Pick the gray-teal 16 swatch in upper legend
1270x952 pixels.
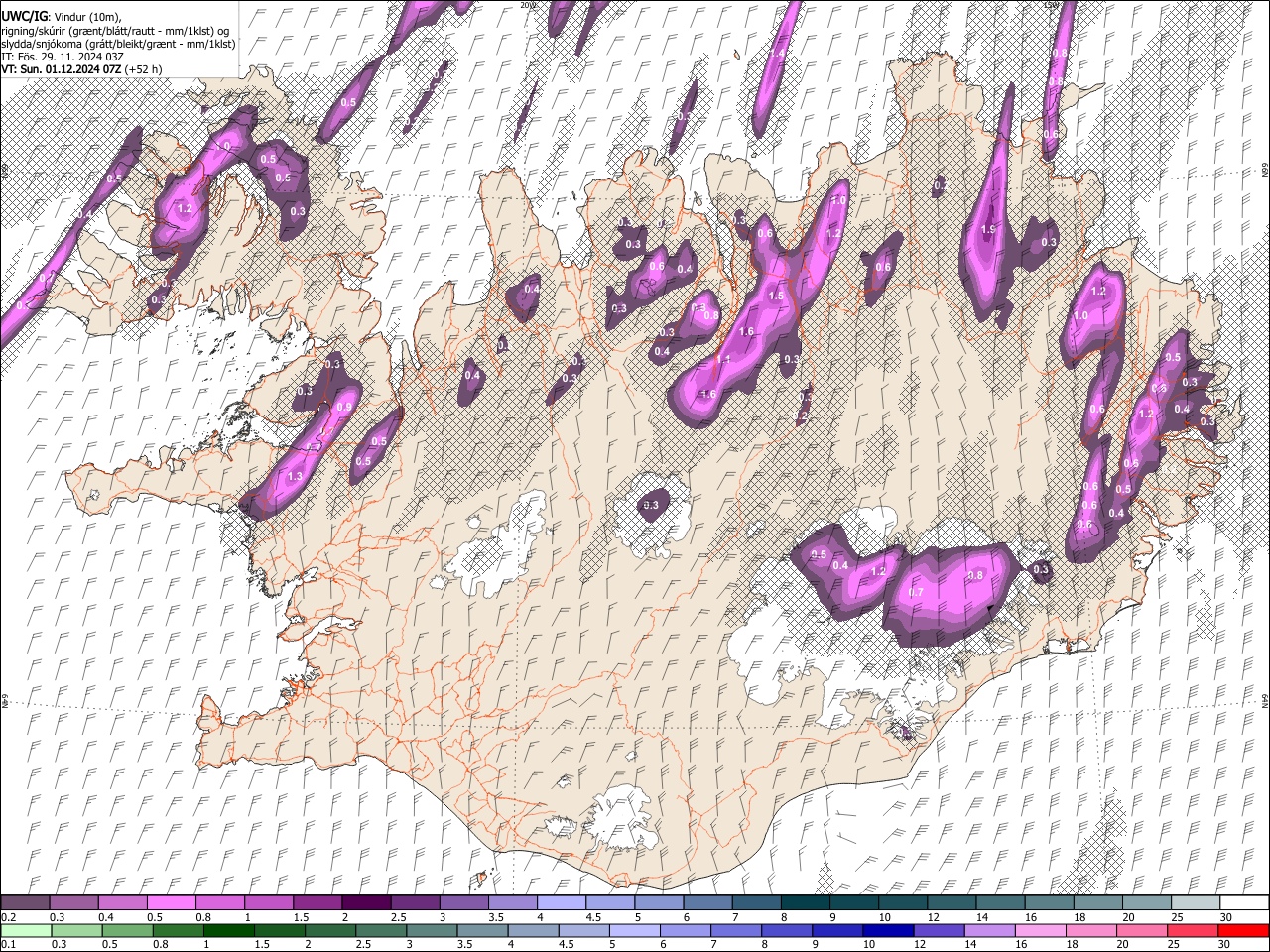point(1049,902)
